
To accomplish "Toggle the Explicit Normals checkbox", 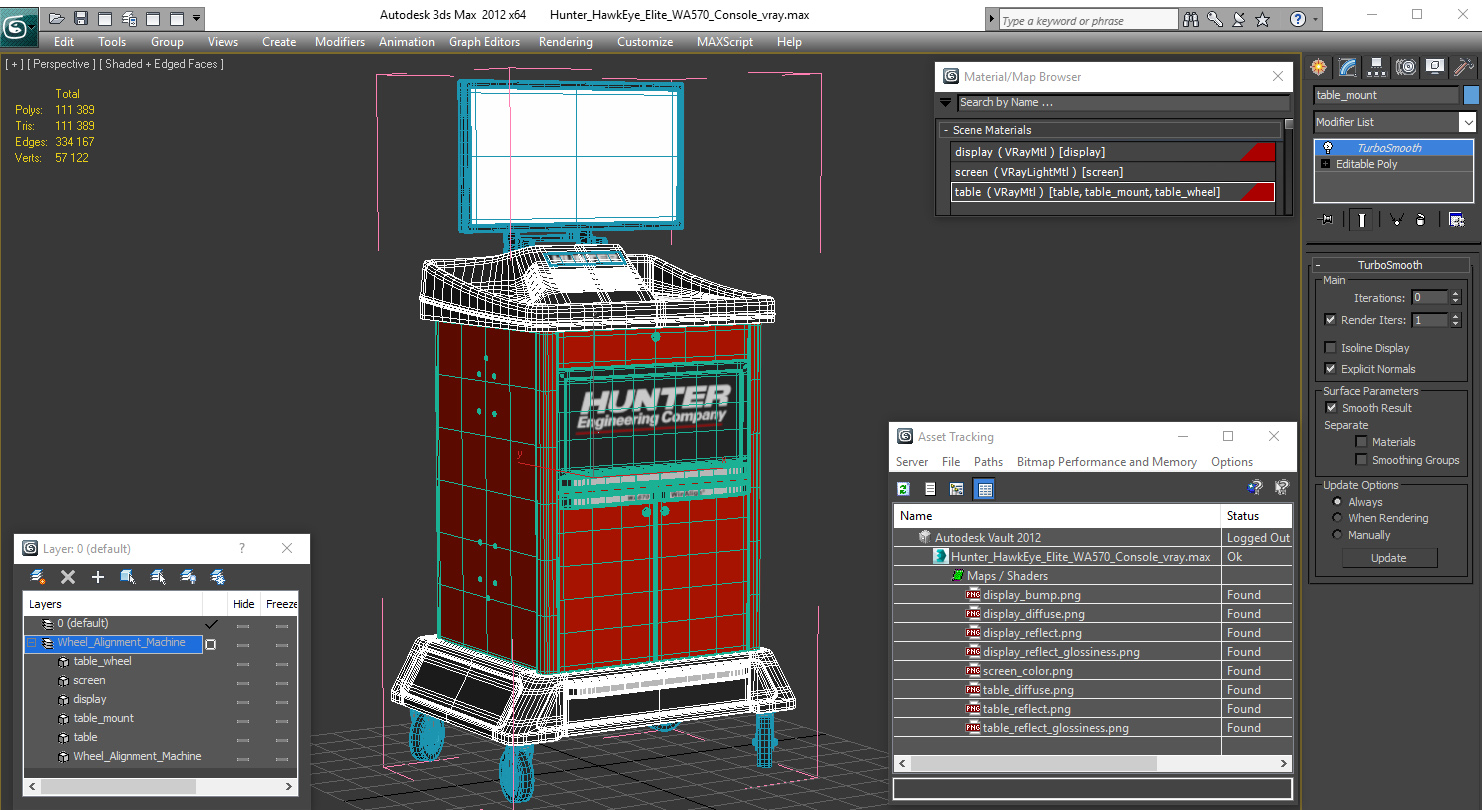I will 1330,369.
